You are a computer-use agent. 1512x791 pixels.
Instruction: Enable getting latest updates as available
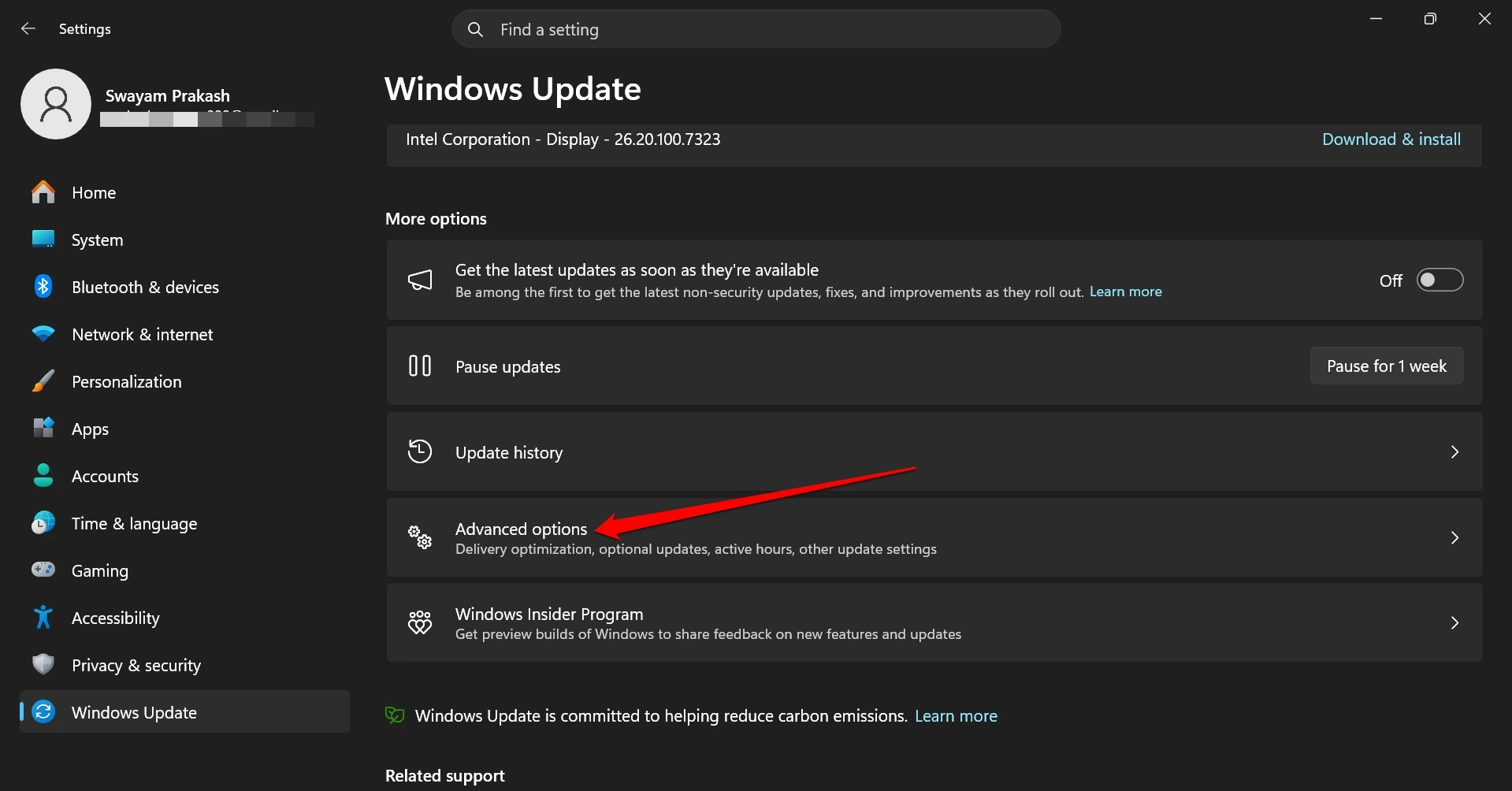coord(1440,280)
